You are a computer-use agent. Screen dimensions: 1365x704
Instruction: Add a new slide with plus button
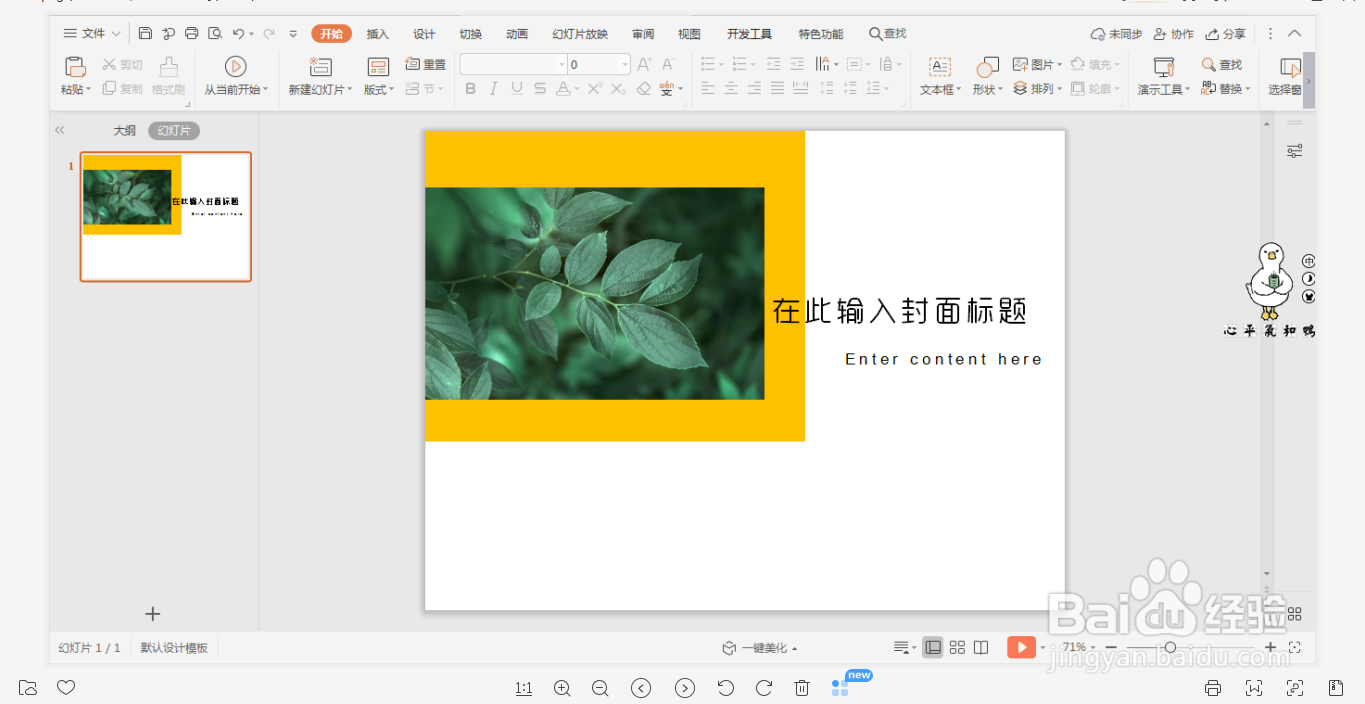tap(153, 614)
